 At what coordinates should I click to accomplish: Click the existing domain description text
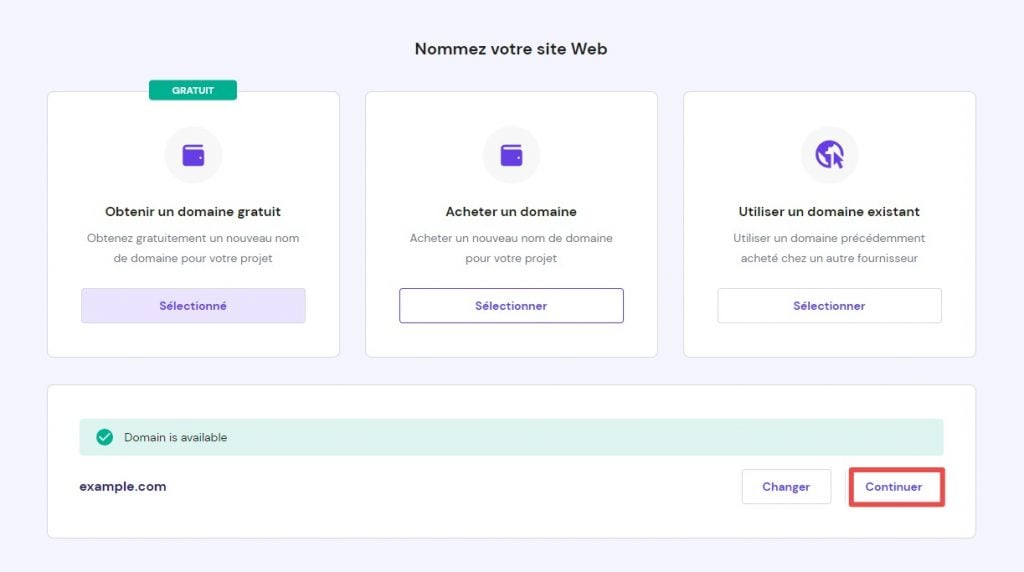point(829,248)
